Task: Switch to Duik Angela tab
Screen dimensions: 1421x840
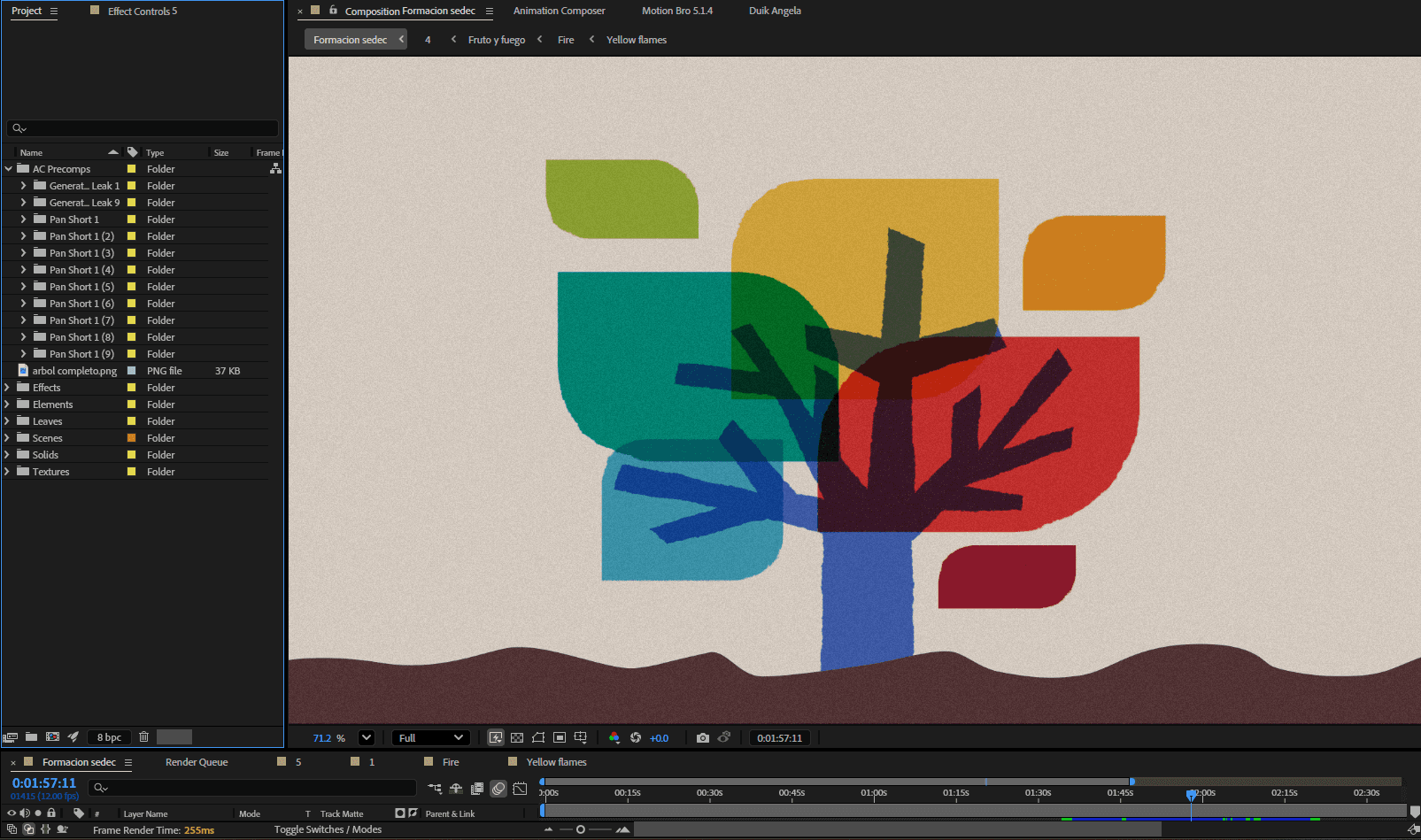Action: point(775,11)
